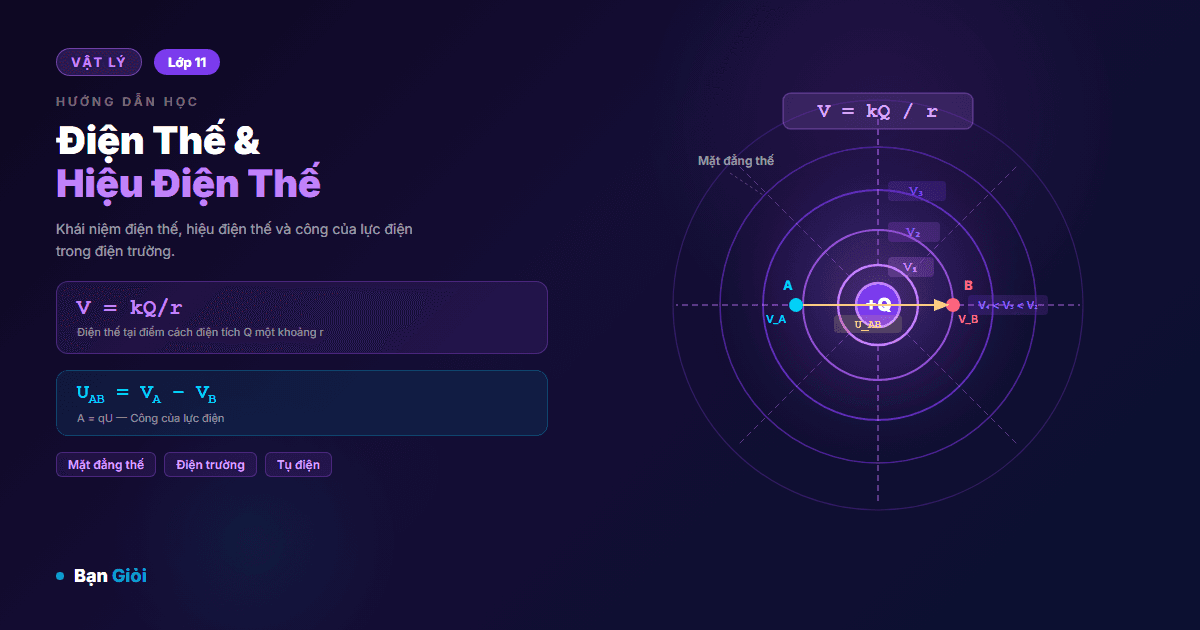Screen dimensions: 1200x630
Task: Click the V = kQ / r box above the diagram
Action: click(x=878, y=111)
